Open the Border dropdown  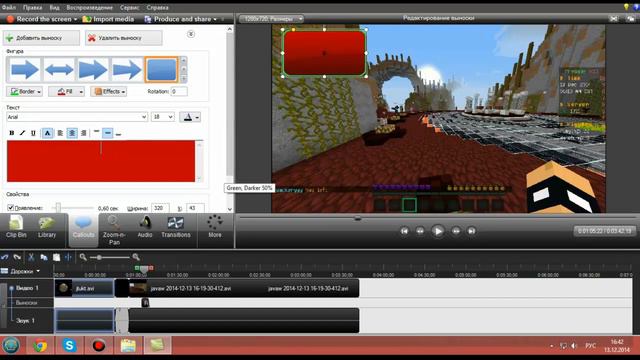(25, 91)
